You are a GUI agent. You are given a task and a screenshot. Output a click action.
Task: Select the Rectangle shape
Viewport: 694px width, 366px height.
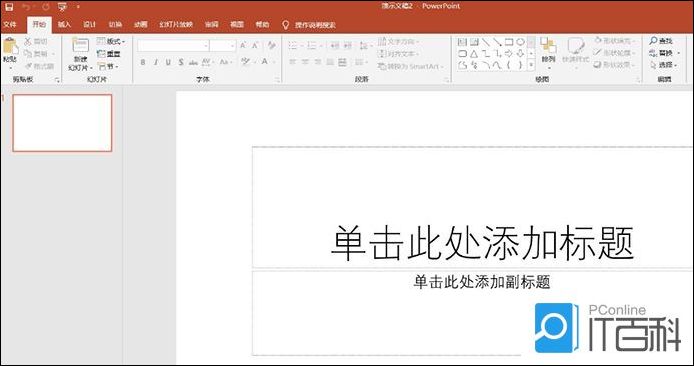pos(509,42)
